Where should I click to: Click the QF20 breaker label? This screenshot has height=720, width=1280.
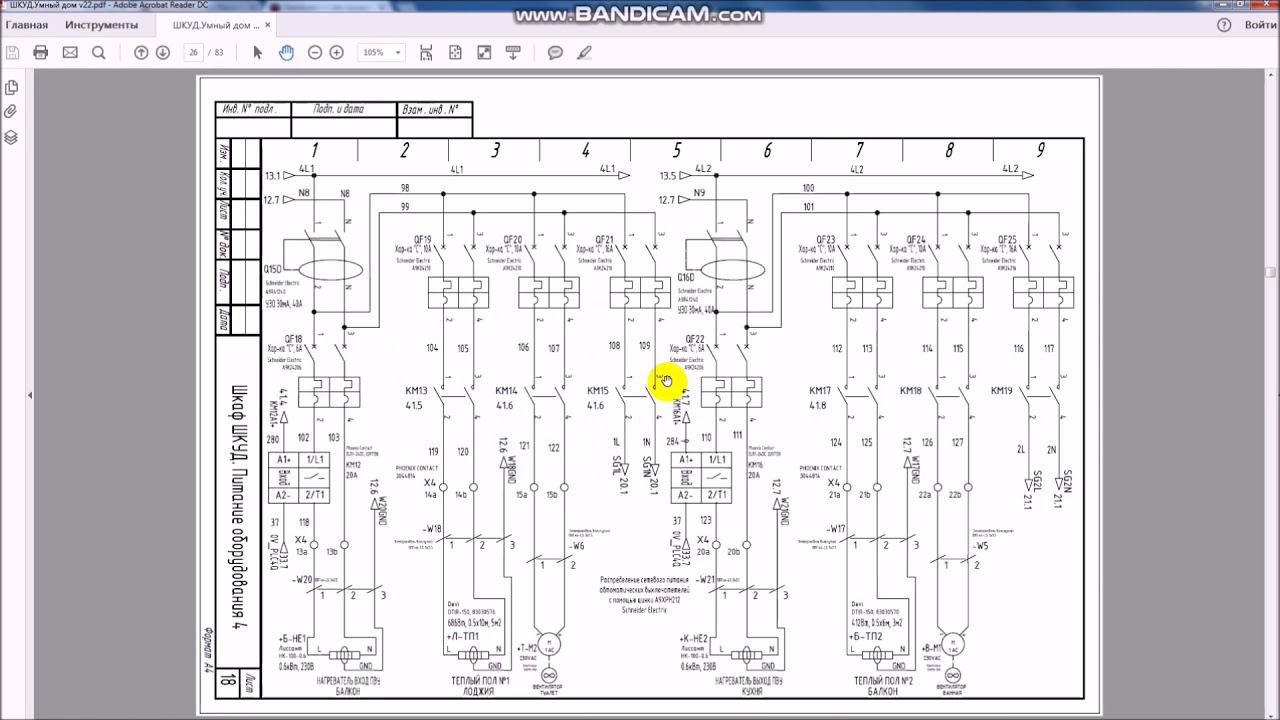[x=512, y=240]
